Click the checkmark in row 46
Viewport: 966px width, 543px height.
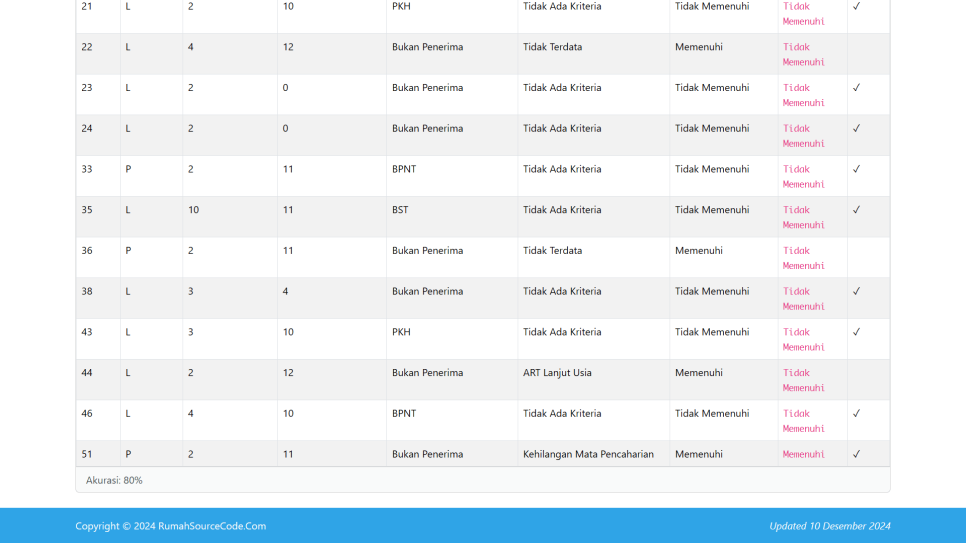pyautogui.click(x=856, y=414)
